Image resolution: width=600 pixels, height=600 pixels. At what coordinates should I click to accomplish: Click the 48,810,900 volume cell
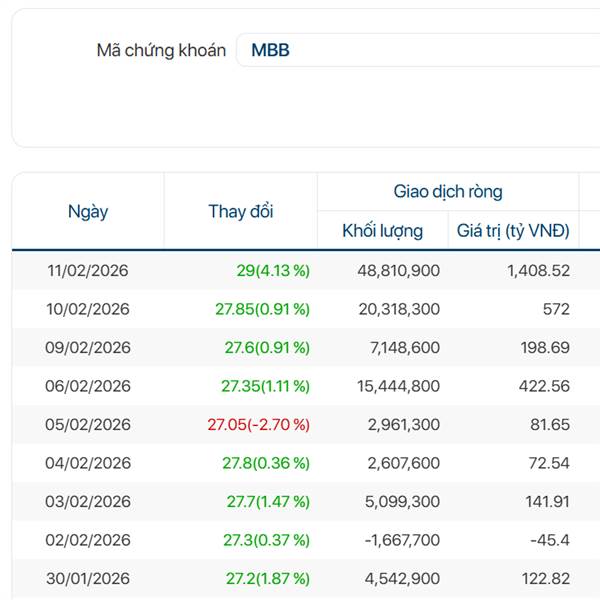click(398, 270)
